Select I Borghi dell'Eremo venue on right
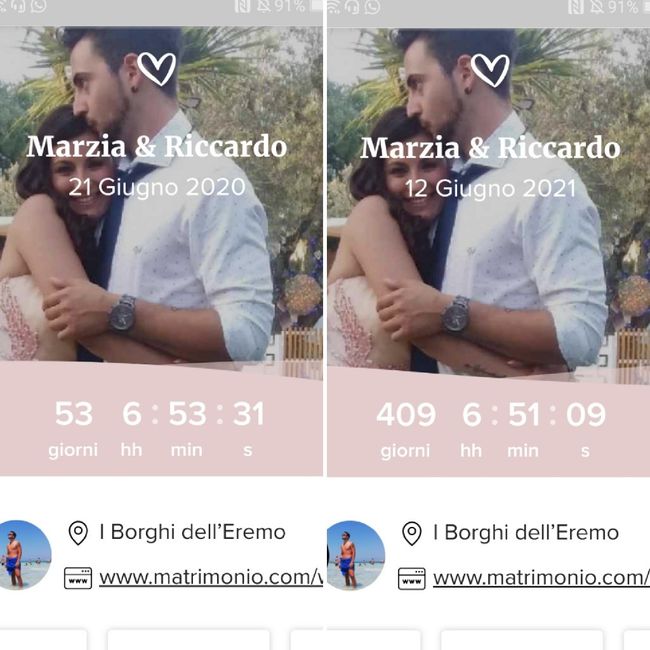The image size is (650, 650). point(526,533)
